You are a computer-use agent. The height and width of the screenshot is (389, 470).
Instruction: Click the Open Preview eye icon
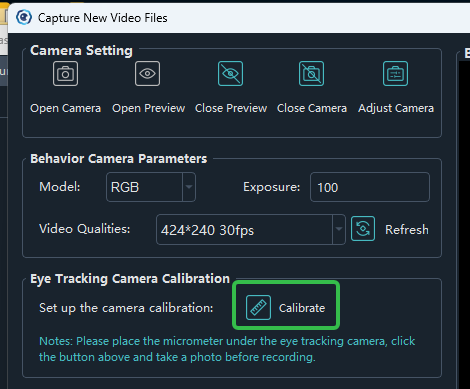(x=147, y=74)
